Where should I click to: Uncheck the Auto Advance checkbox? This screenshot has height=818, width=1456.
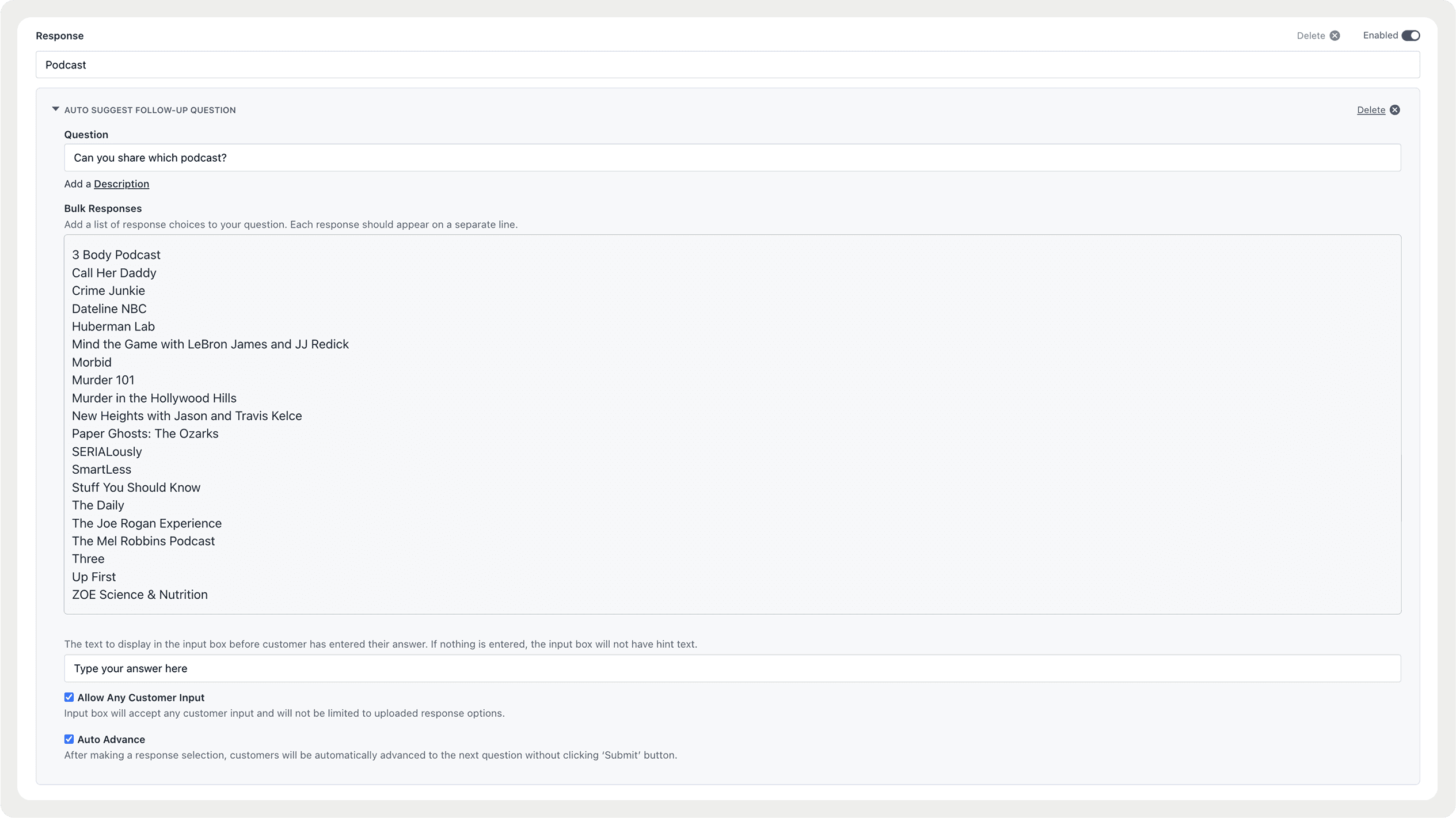pyautogui.click(x=69, y=739)
